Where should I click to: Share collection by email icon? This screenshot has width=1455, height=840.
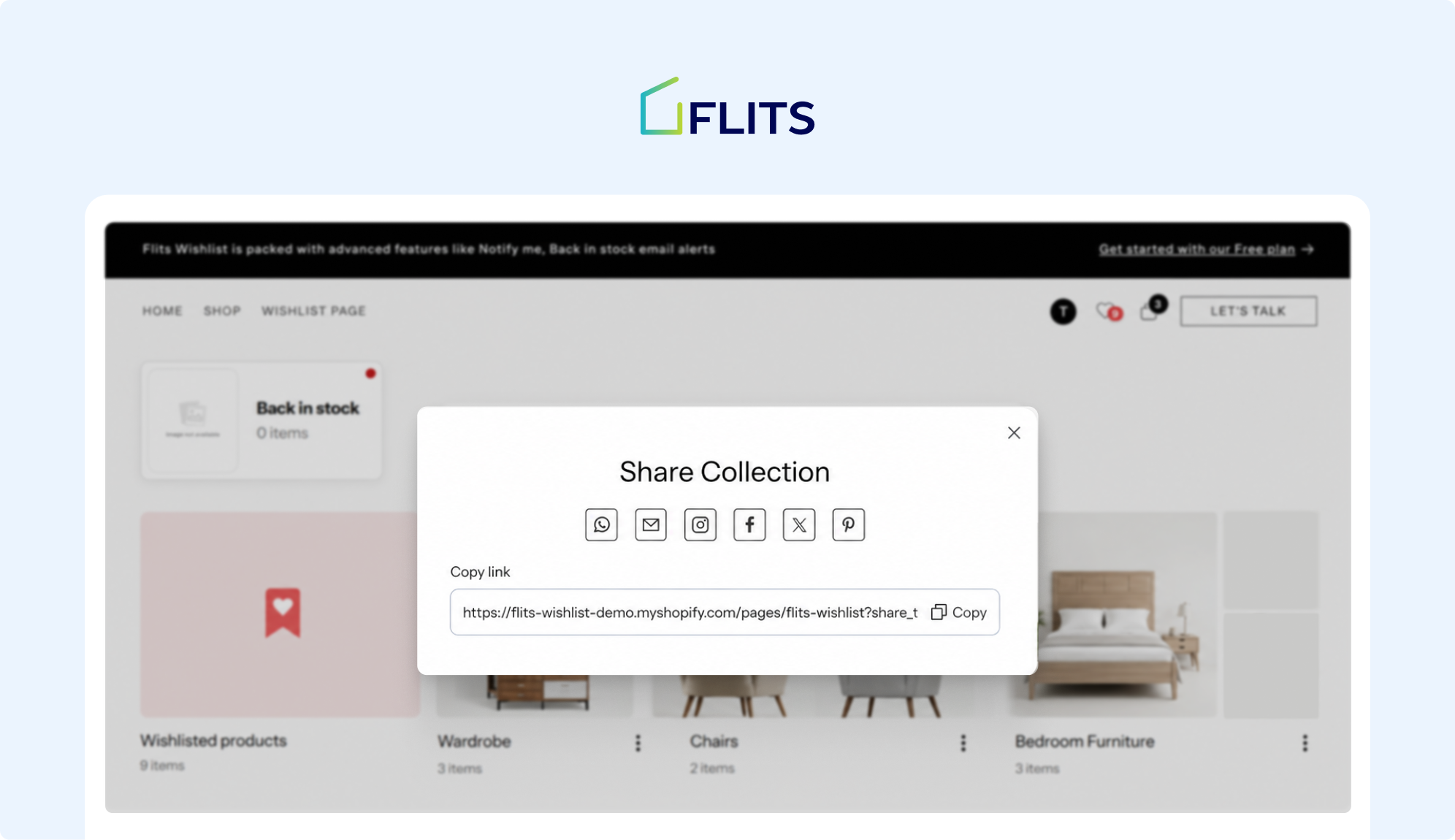click(651, 524)
